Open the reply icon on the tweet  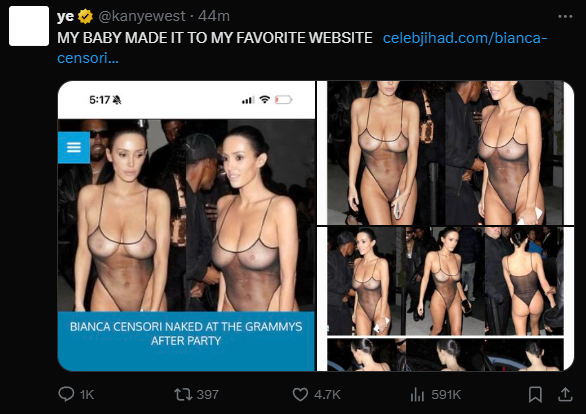click(x=66, y=394)
